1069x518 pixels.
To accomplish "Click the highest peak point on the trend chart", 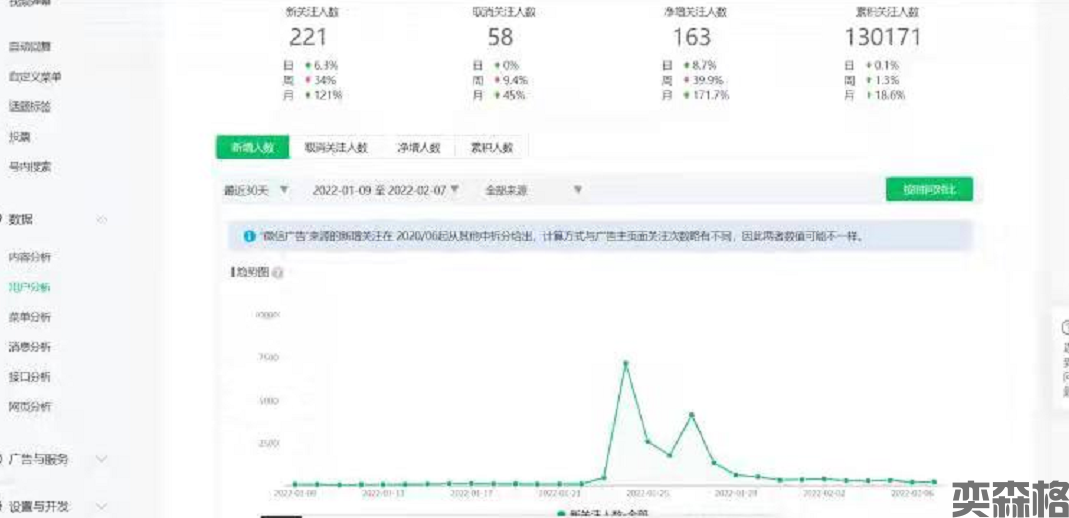I will [625, 363].
